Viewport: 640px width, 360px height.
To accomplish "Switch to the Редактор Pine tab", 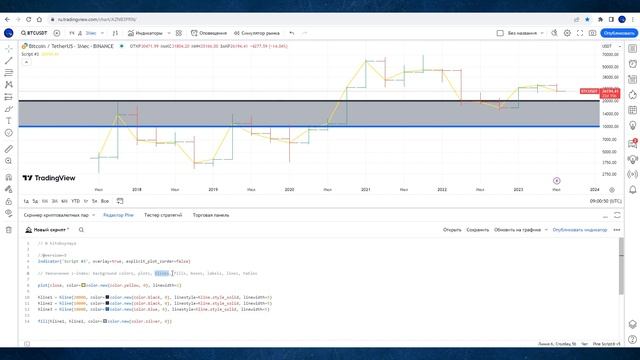I will [118, 215].
